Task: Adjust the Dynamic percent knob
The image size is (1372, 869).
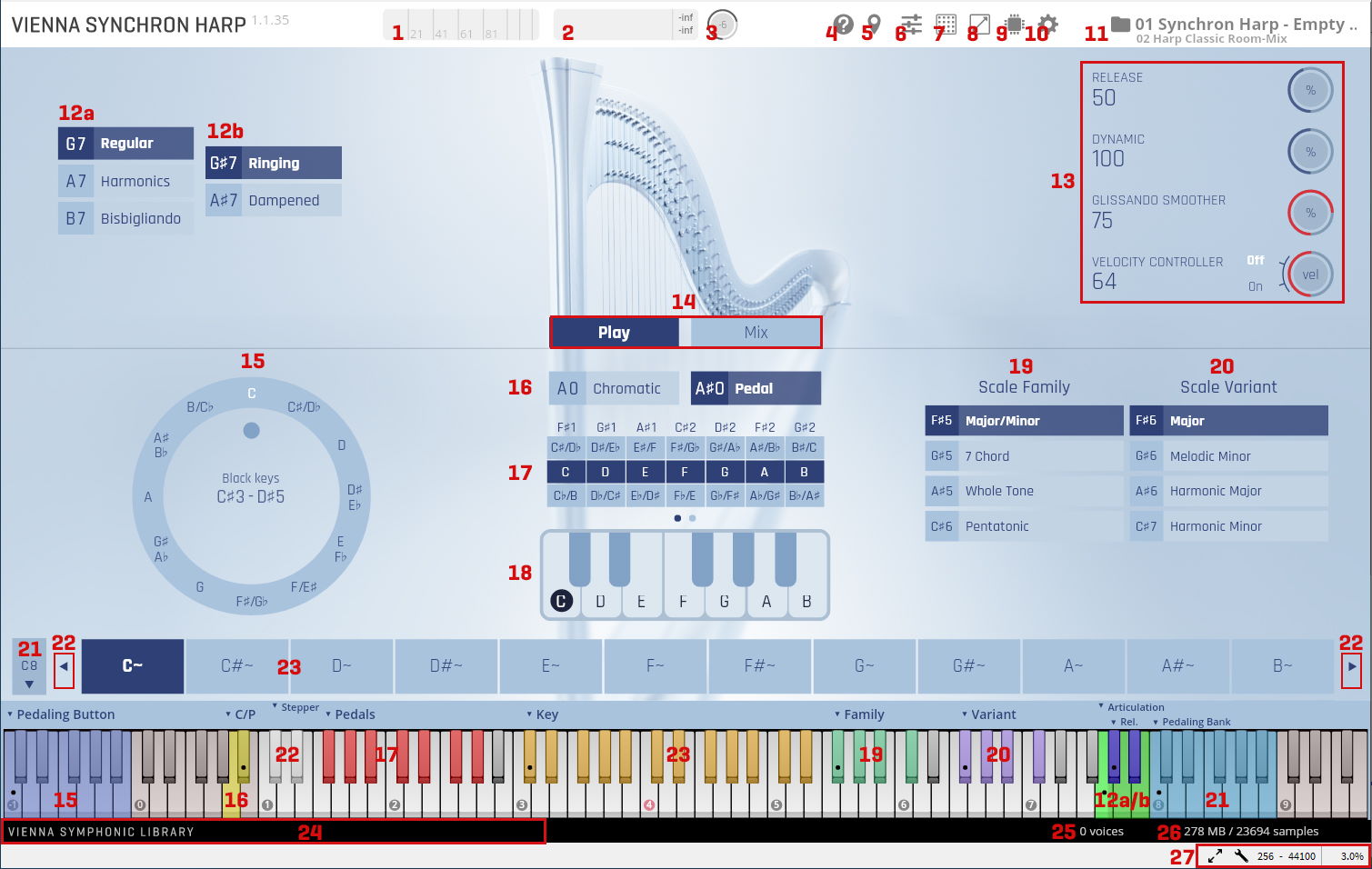Action: pos(1310,152)
